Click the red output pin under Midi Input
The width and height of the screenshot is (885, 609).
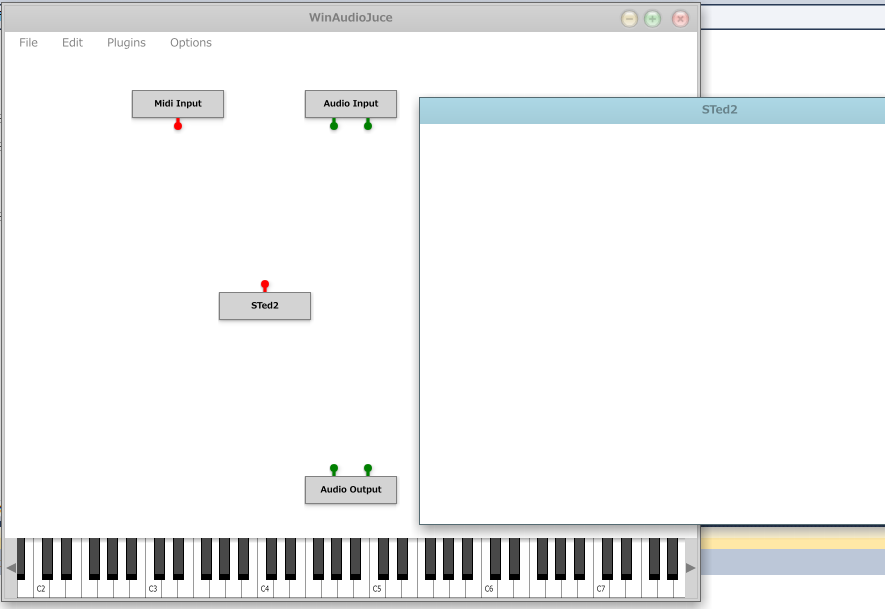(x=178, y=125)
